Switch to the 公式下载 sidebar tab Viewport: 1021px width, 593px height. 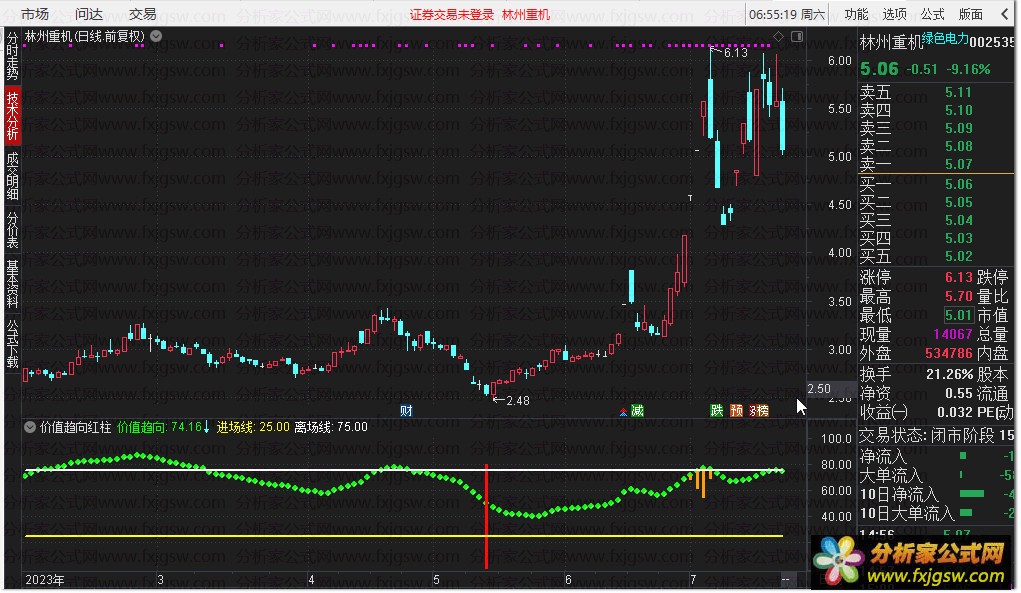12,343
